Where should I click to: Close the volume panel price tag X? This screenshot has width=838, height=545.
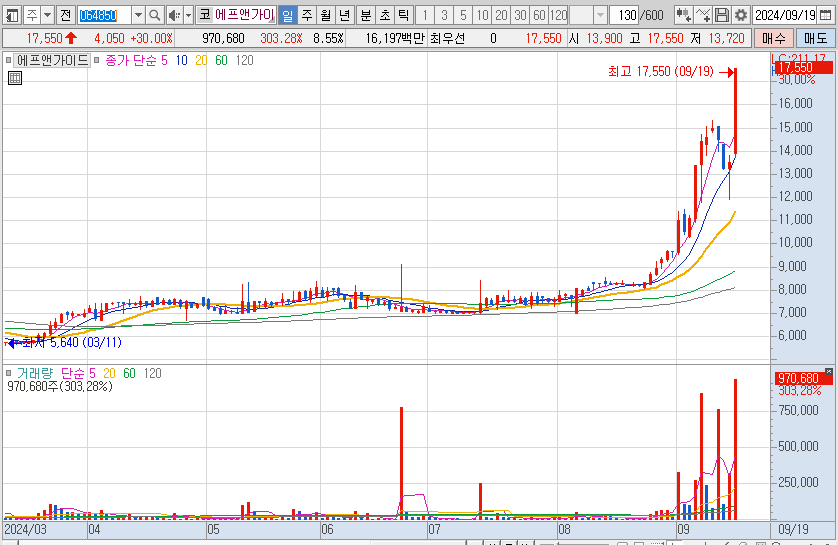[829, 371]
